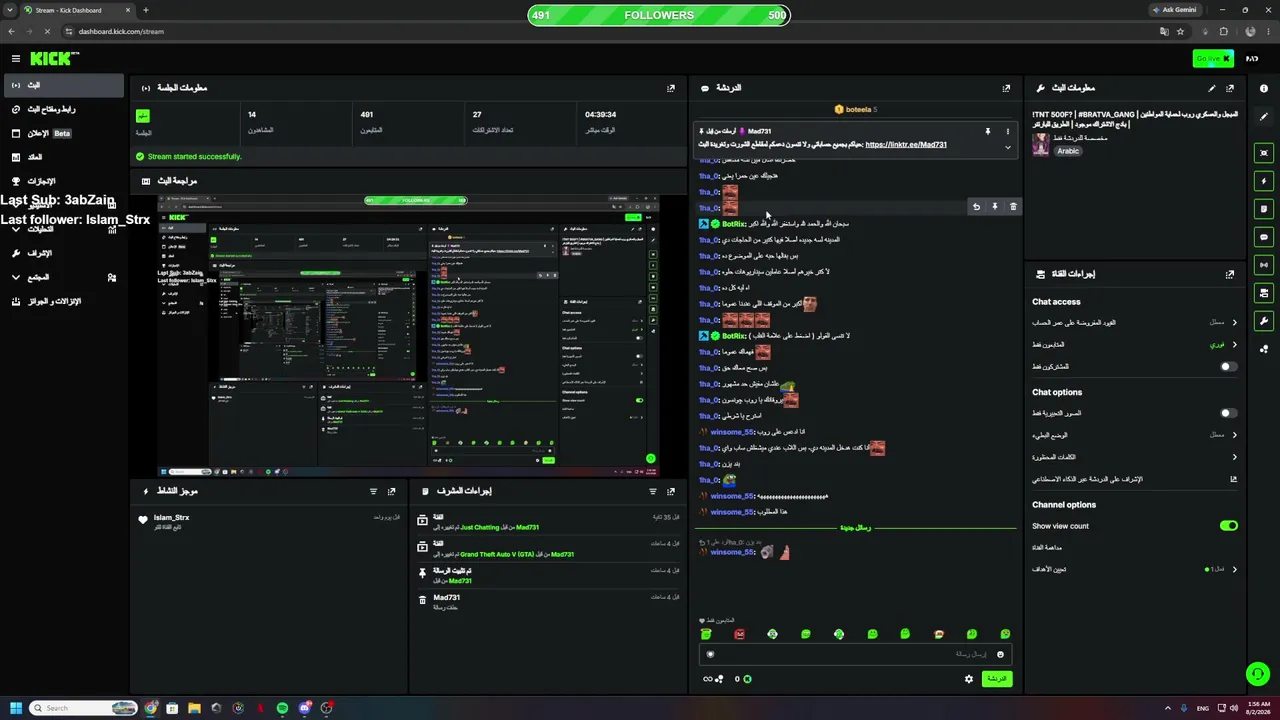Open the الإعلان Beta sidebar item
The image size is (1280, 720).
click(x=64, y=133)
